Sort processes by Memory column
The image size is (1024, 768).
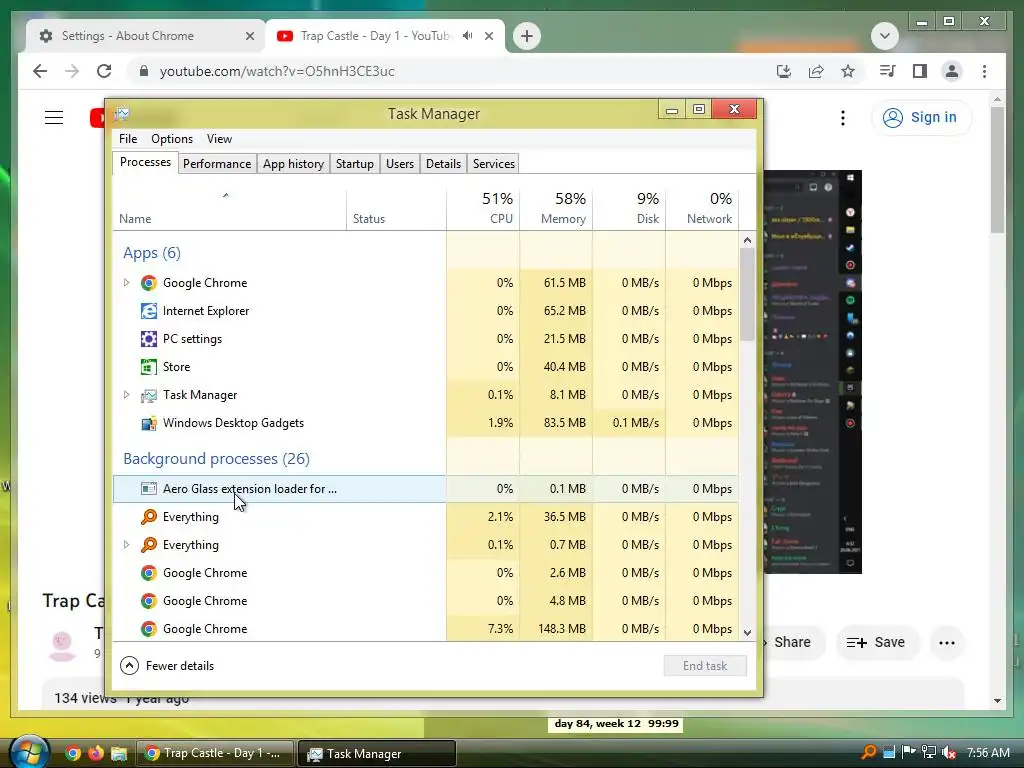click(x=556, y=208)
